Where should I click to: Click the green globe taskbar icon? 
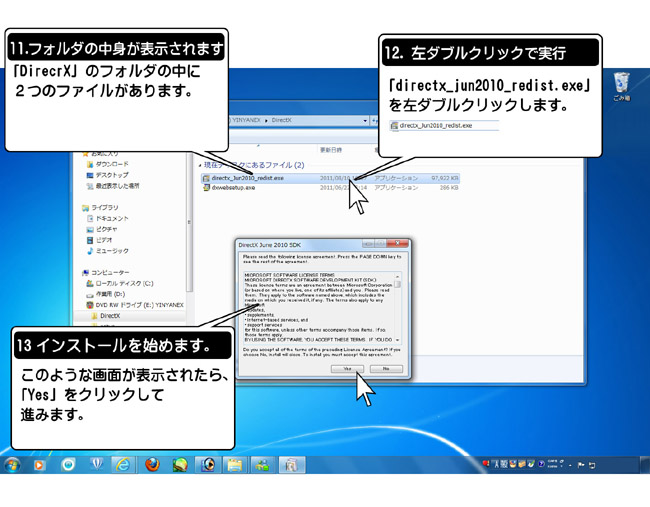point(180,465)
